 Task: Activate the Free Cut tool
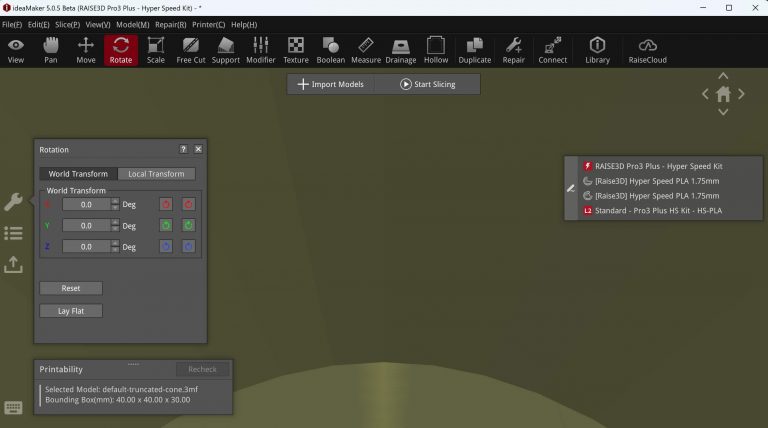coord(190,49)
